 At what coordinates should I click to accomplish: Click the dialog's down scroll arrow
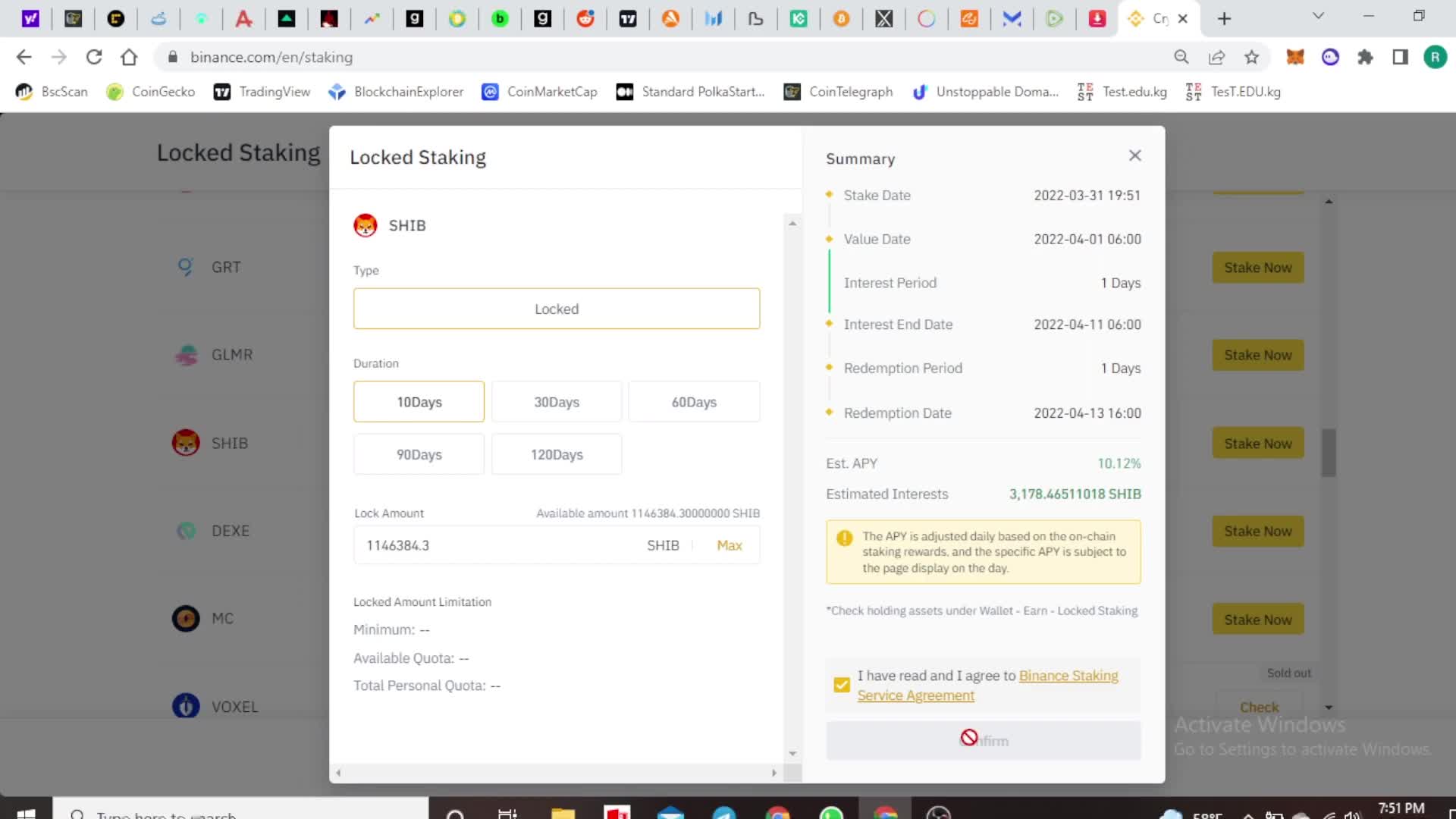point(792,753)
